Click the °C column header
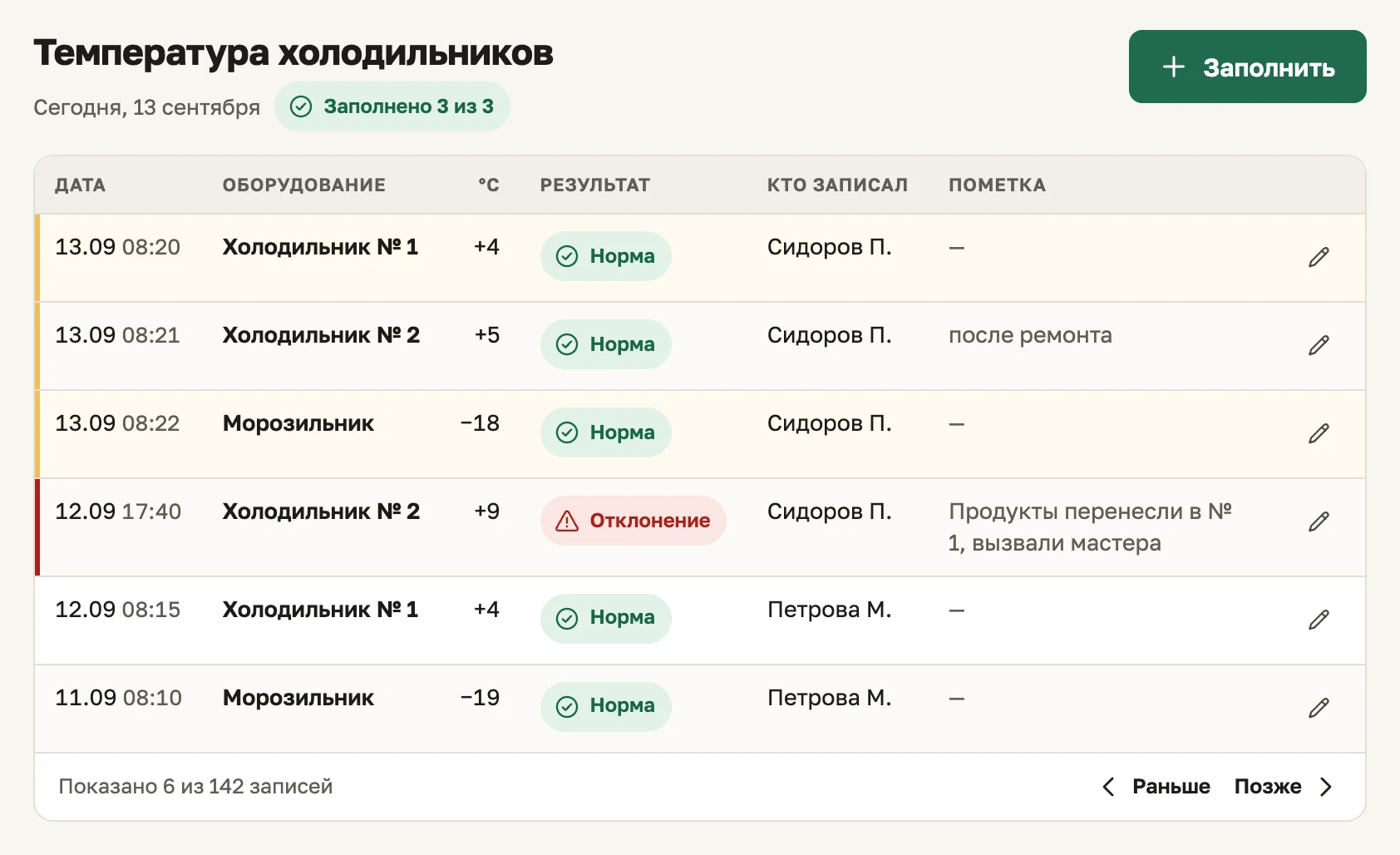 pyautogui.click(x=488, y=185)
